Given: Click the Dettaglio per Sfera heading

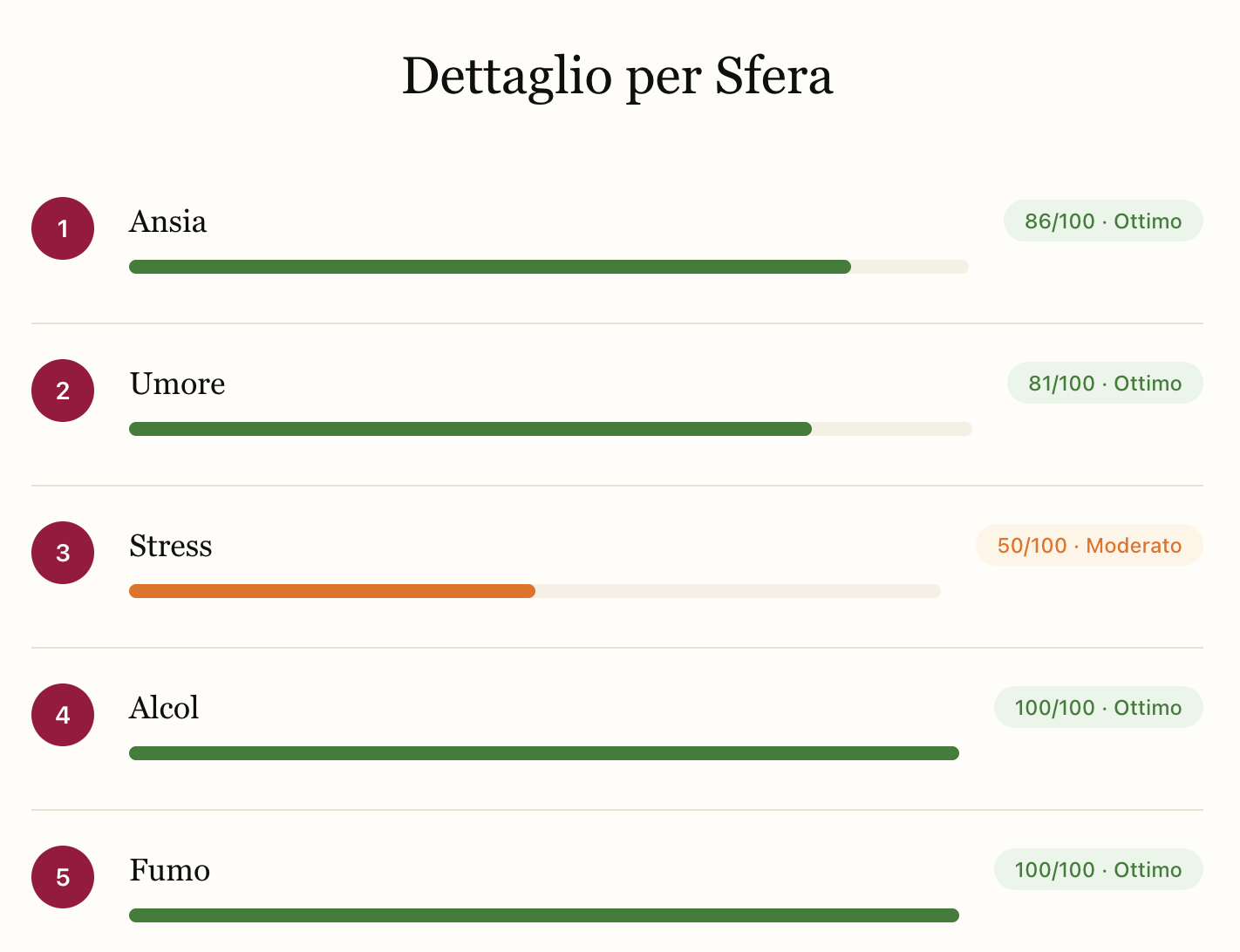Looking at the screenshot, I should pyautogui.click(x=617, y=77).
